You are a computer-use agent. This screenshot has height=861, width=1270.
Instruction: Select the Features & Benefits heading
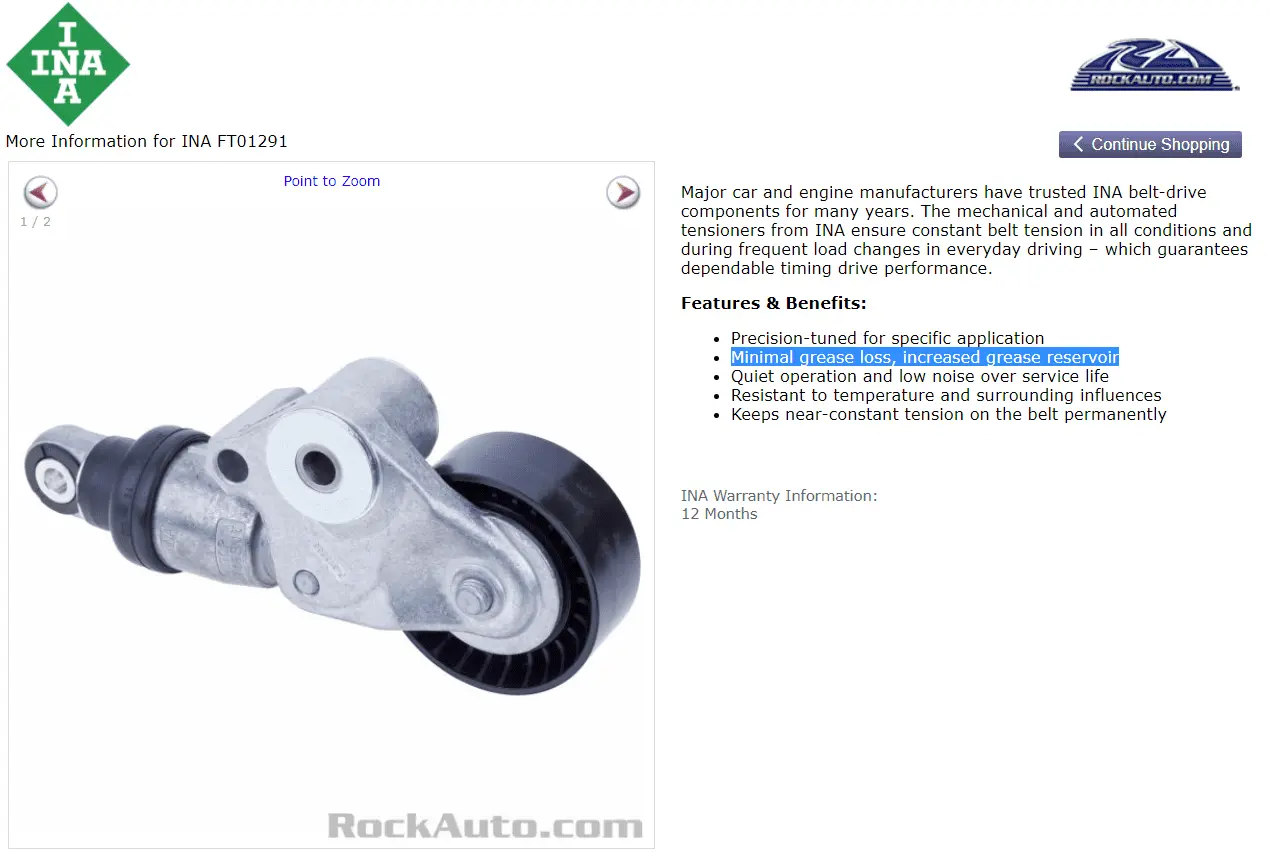(x=773, y=303)
